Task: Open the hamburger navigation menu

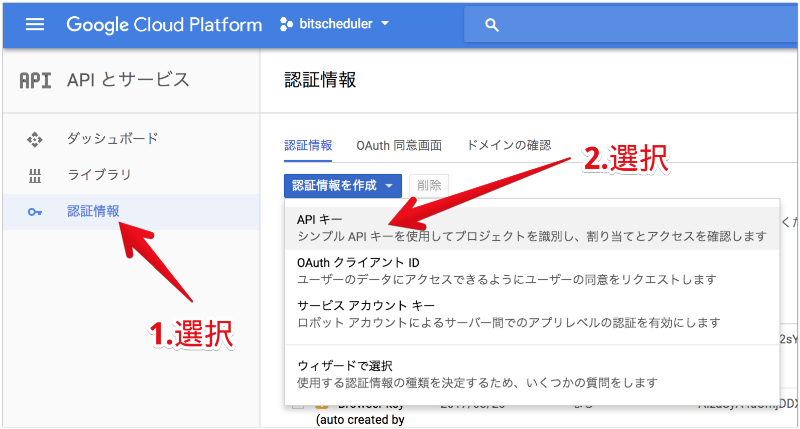Action: [35, 24]
